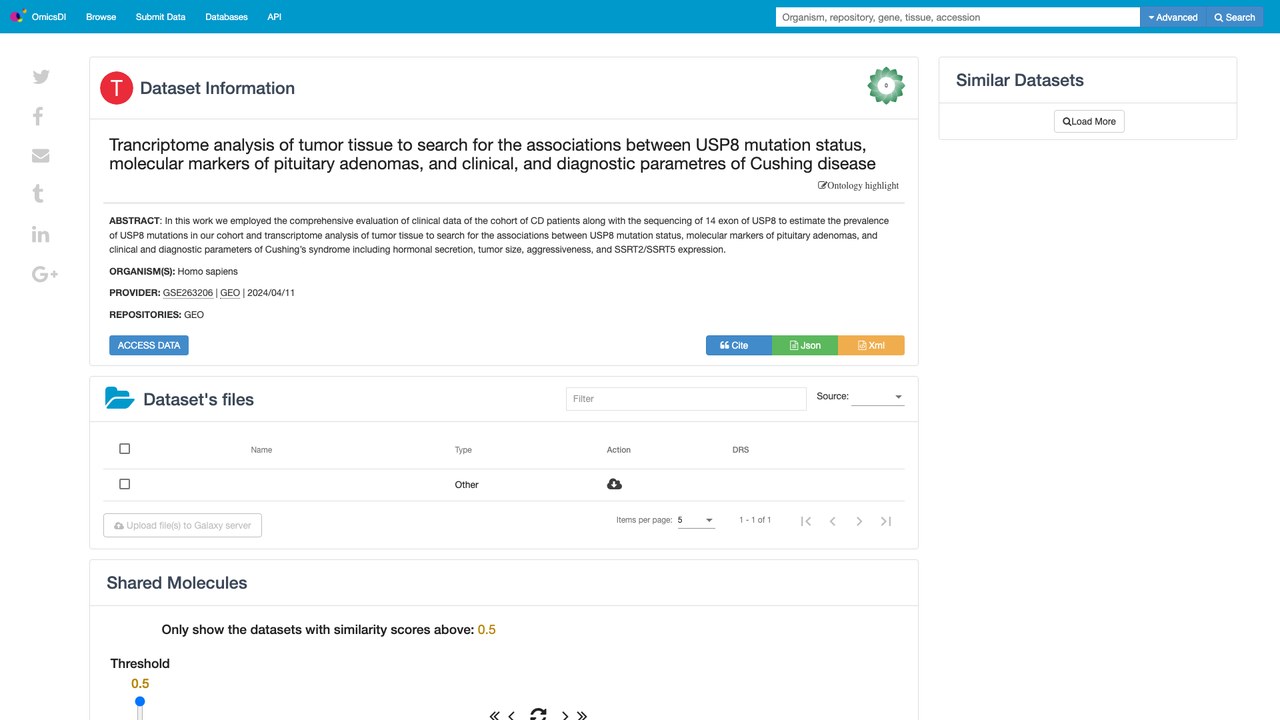Share dataset via Facebook icon
The width and height of the screenshot is (1280, 720).
pos(38,116)
